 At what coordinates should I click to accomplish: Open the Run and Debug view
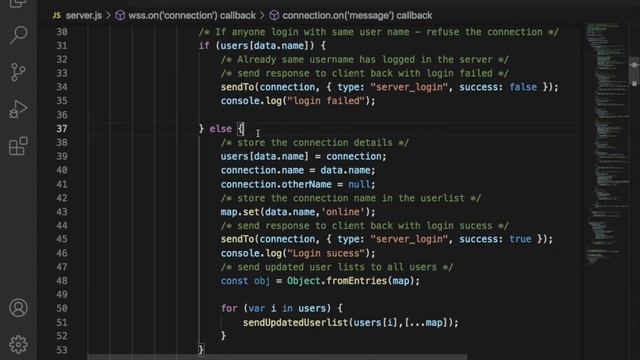(18, 109)
